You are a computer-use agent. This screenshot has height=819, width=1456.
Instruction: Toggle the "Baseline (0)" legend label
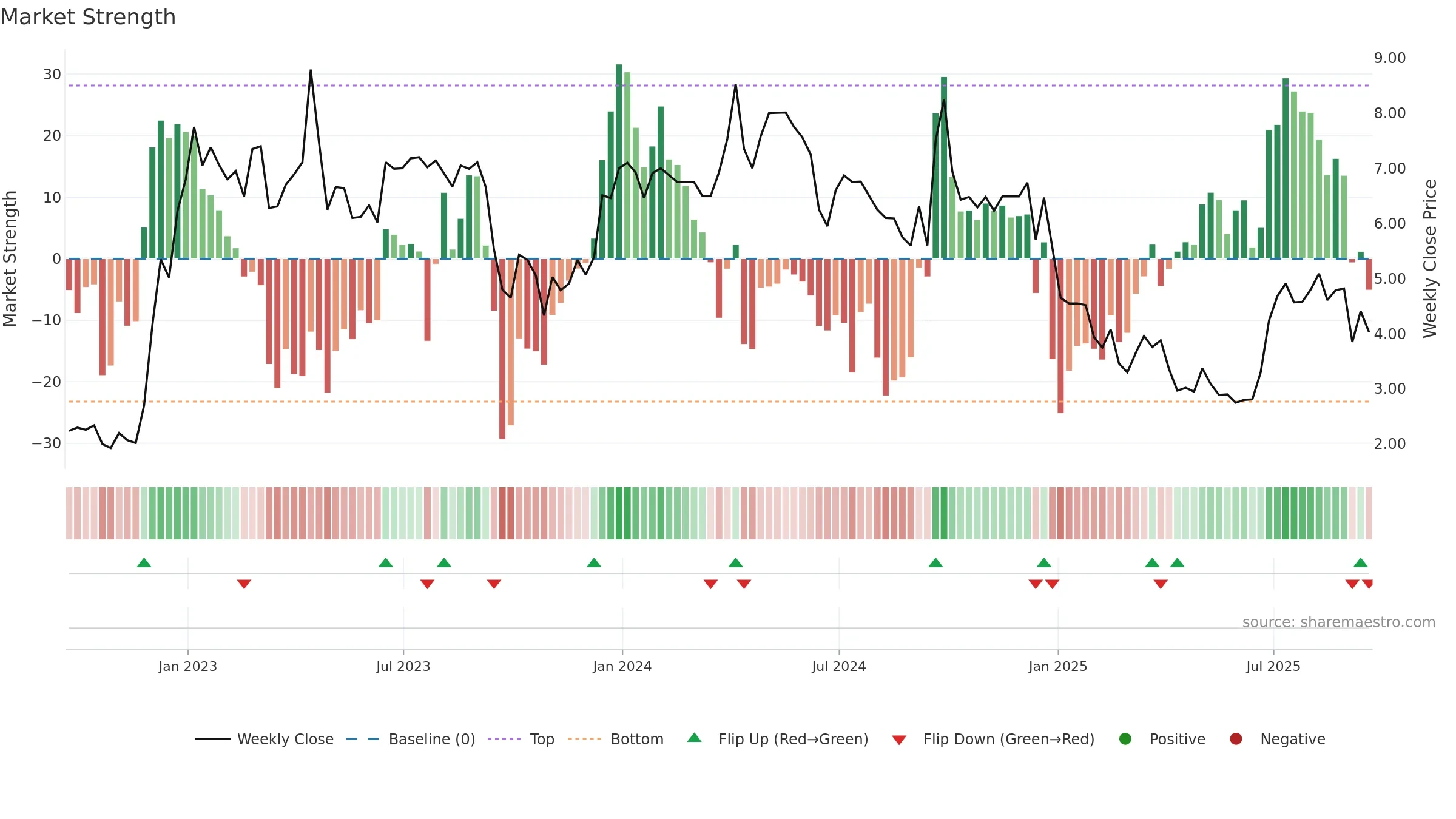432,740
